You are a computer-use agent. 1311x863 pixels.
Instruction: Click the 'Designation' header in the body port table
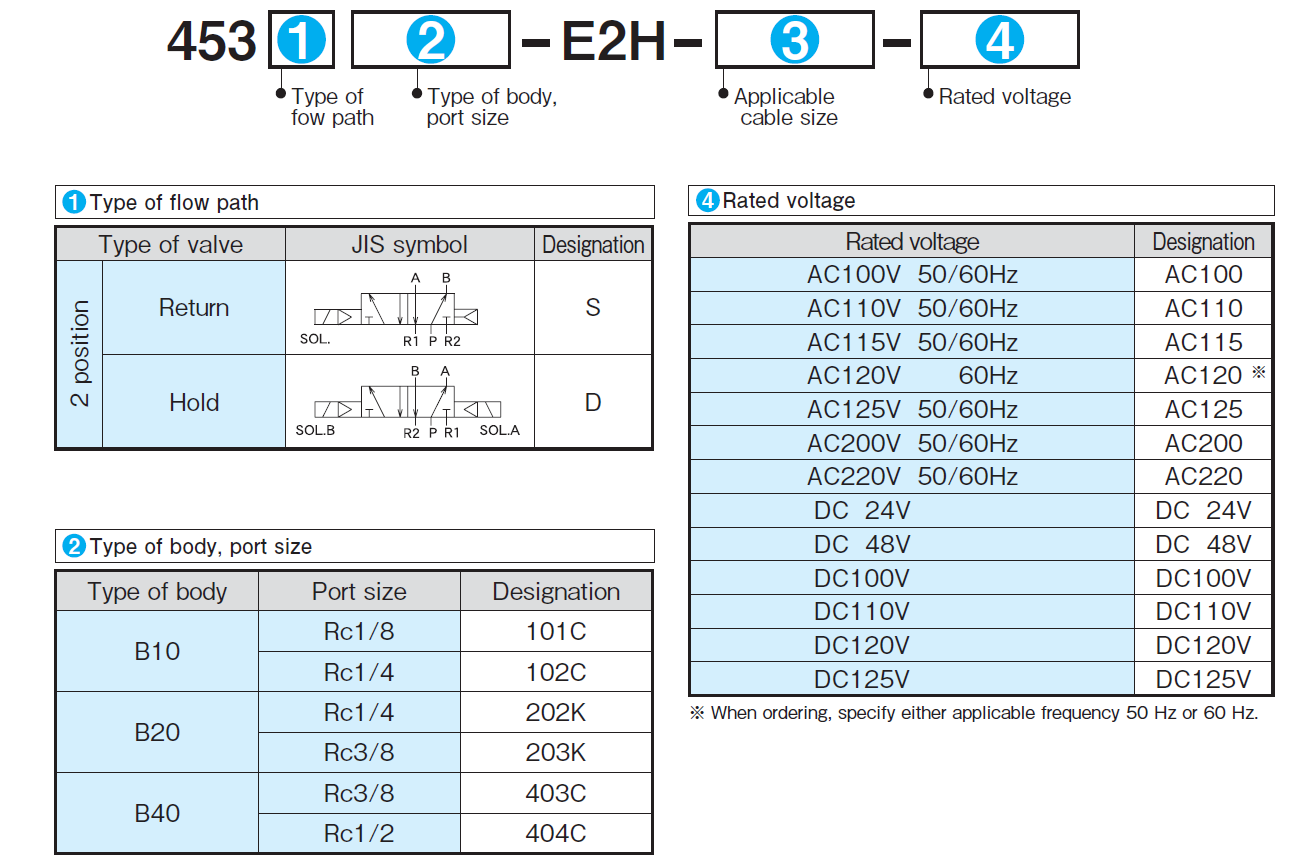556,592
